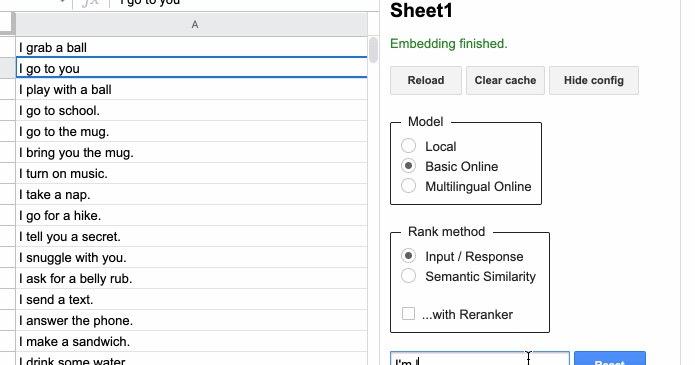This screenshot has height=365, width=695.
Task: Click Hide config button
Action: coord(594,80)
